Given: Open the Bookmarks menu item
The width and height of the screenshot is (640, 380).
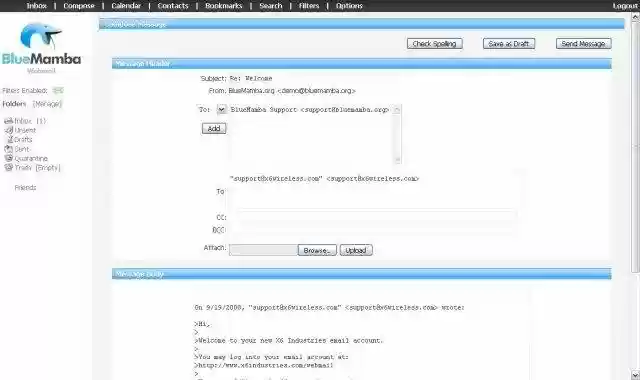Looking at the screenshot, I should click(224, 6).
